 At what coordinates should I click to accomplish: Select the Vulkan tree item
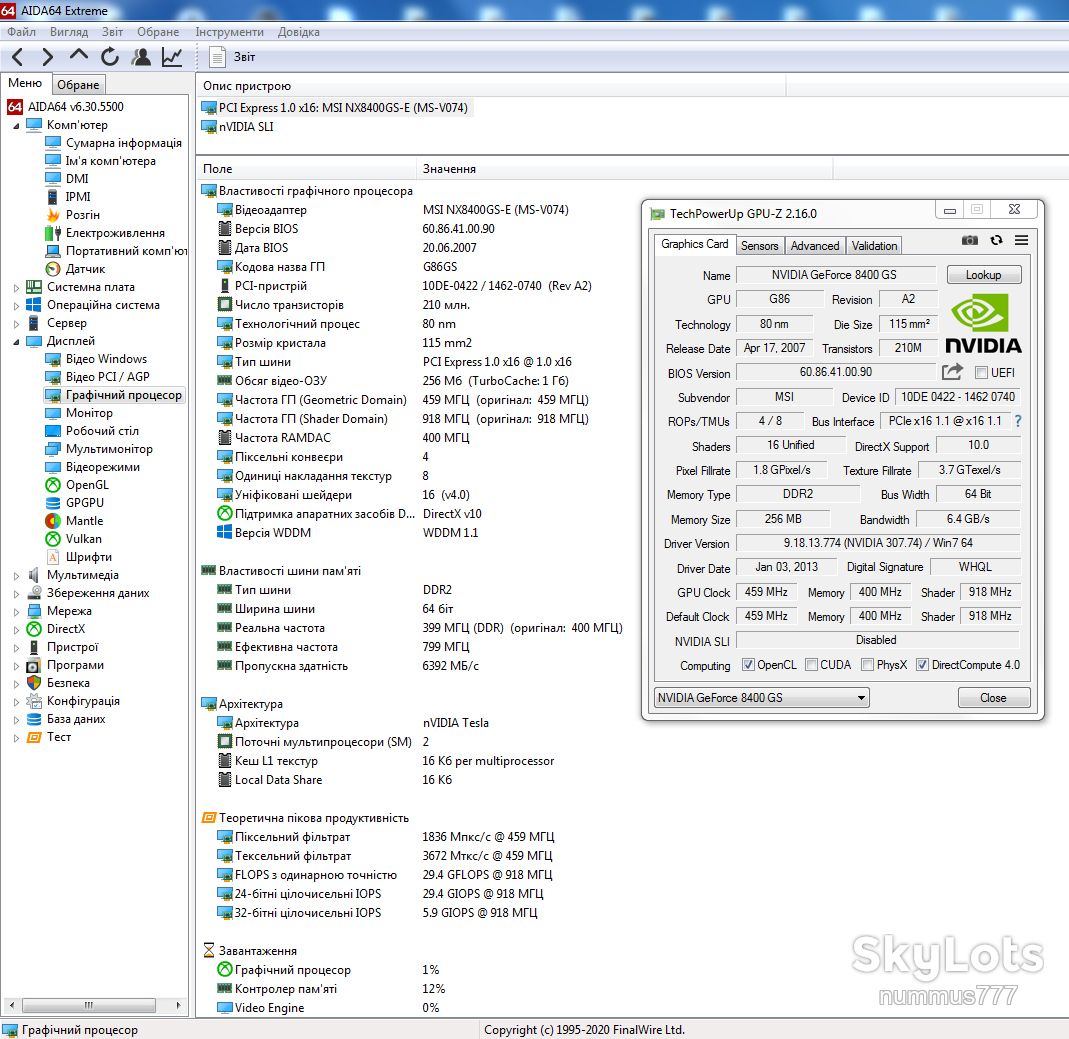[x=83, y=539]
